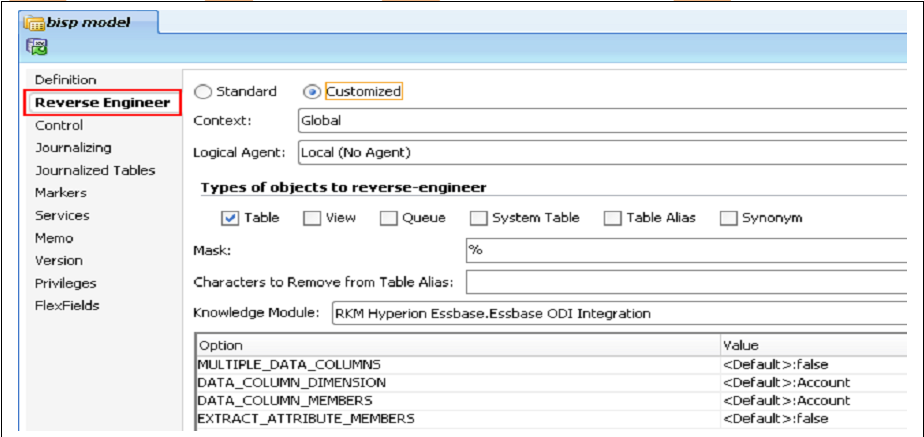This screenshot has height=437, width=924.
Task: Click the Value column header
Action: (x=813, y=345)
